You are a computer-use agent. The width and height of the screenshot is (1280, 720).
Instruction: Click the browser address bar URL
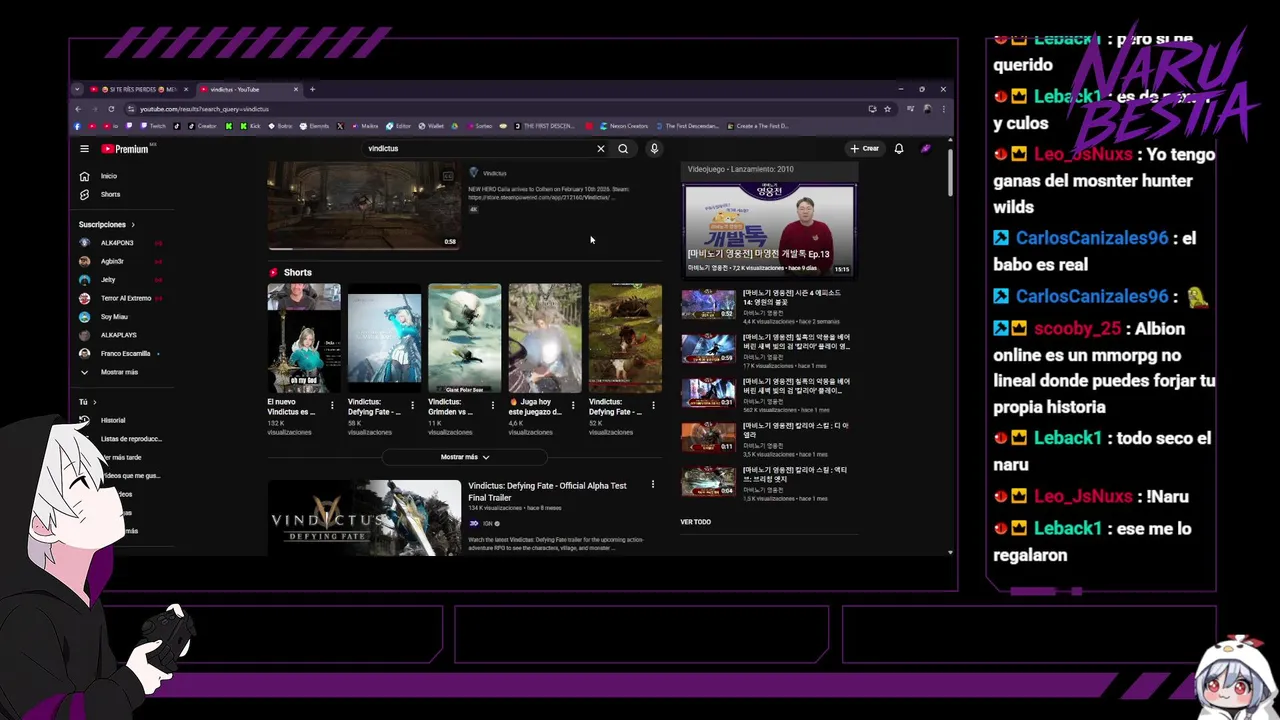tap(204, 108)
